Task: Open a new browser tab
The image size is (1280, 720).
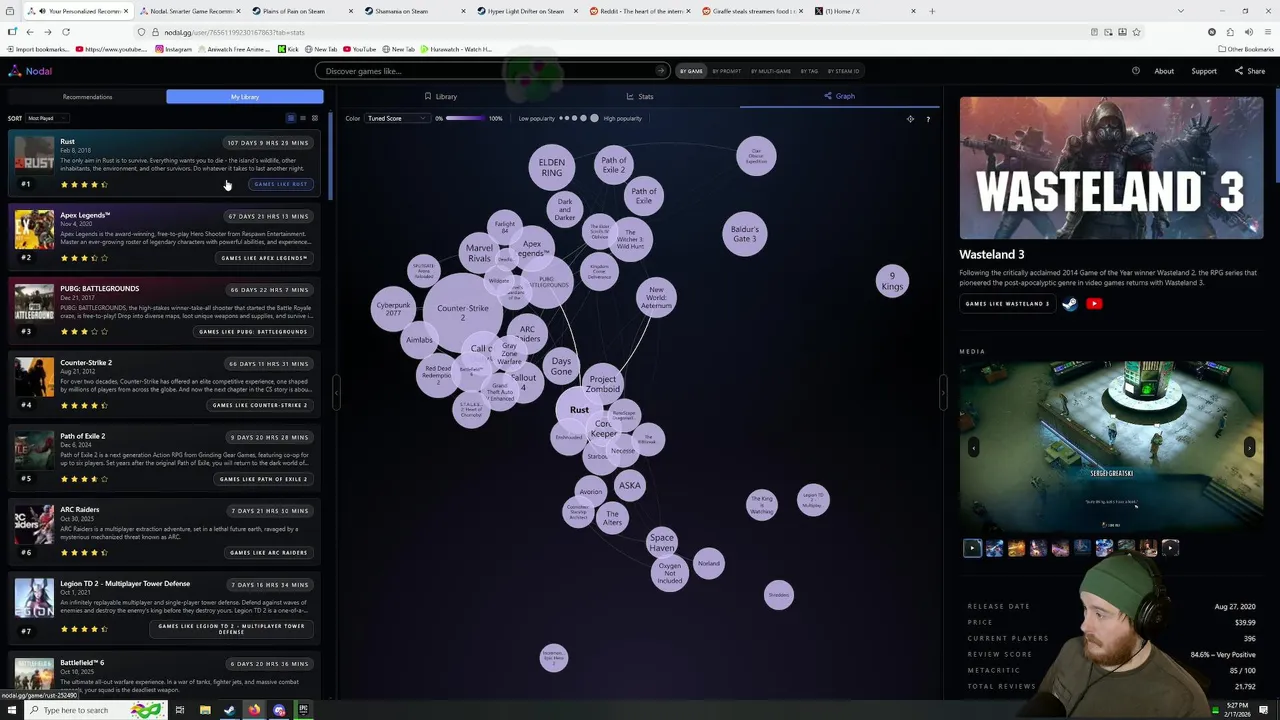Action: pos(932,11)
